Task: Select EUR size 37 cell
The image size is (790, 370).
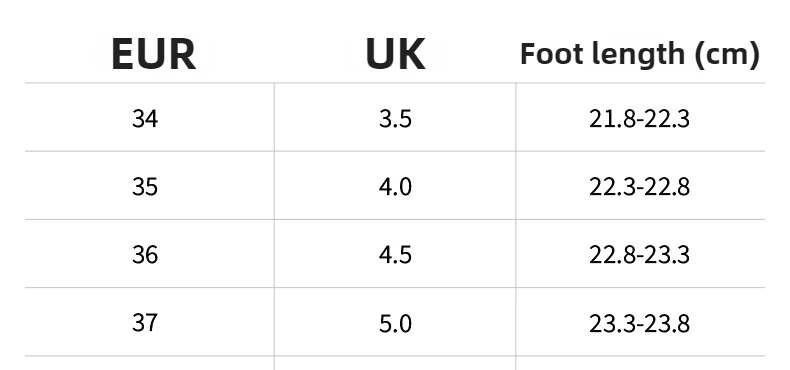Action: [x=145, y=323]
